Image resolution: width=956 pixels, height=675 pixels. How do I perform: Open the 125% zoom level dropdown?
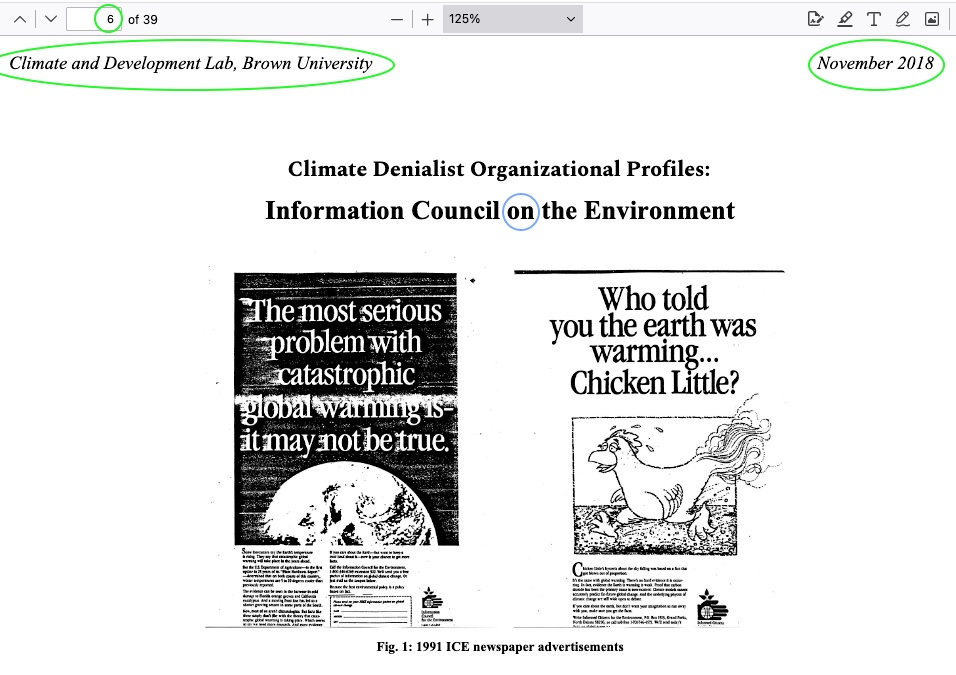tap(512, 19)
